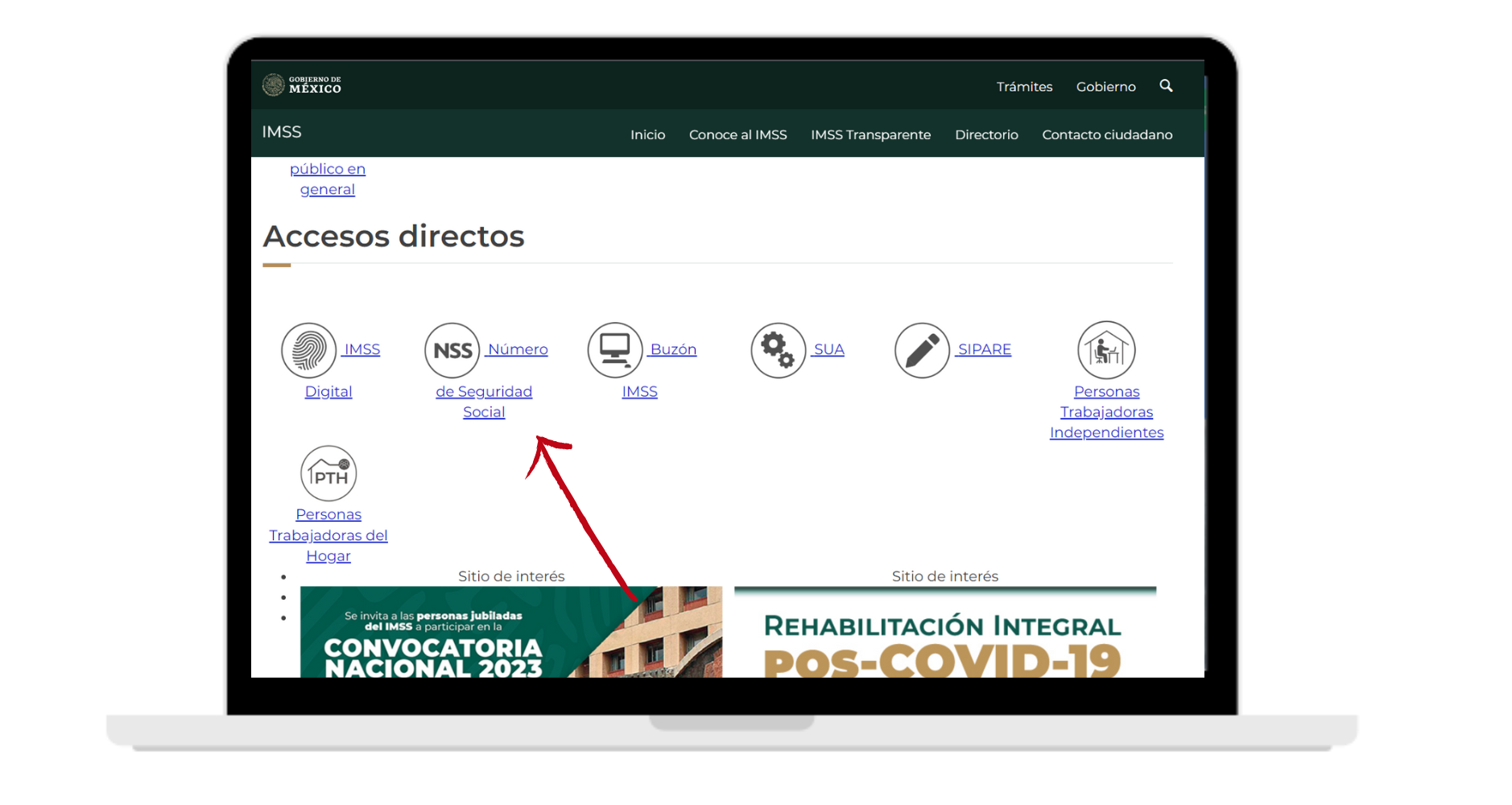Open the SUA gears icon

coord(778,349)
